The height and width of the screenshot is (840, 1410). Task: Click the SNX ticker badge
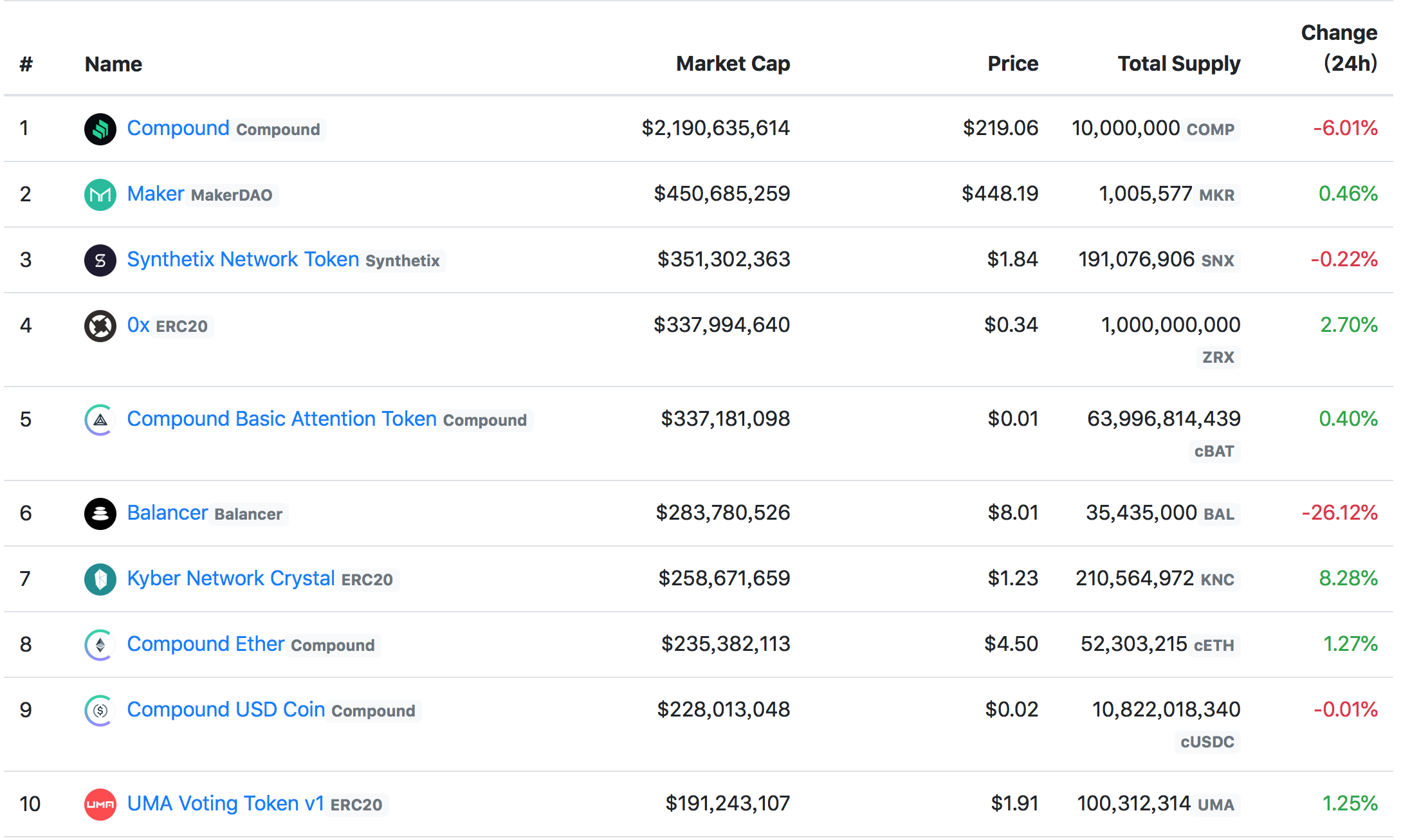coord(1218,260)
